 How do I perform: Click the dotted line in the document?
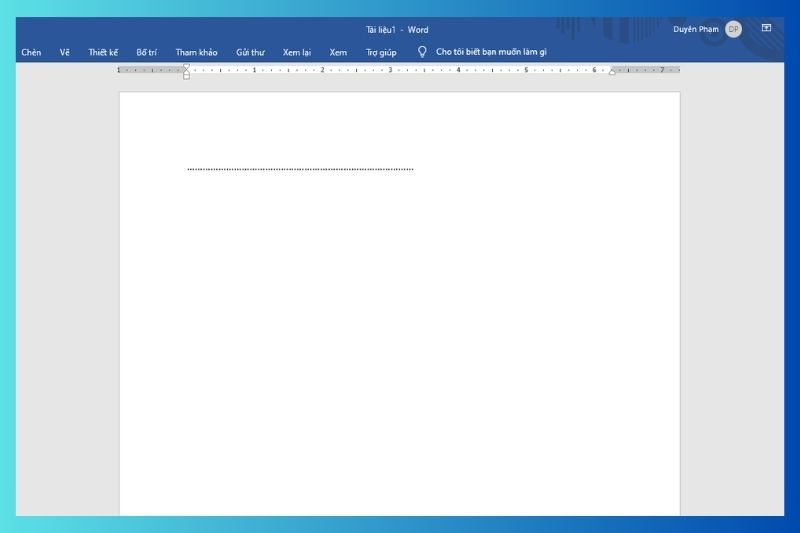click(x=301, y=169)
